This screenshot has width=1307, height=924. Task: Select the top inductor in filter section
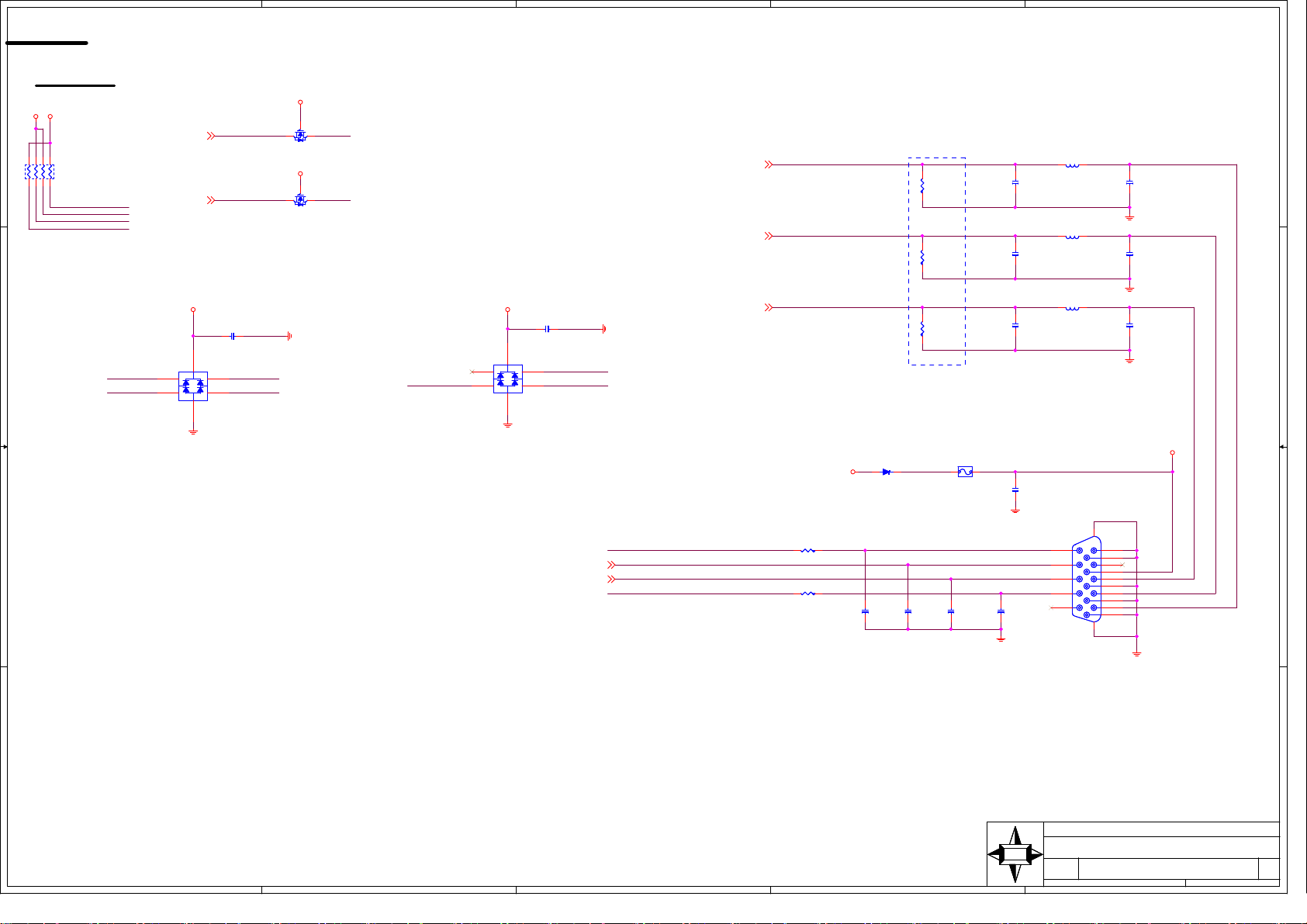coord(1073,164)
